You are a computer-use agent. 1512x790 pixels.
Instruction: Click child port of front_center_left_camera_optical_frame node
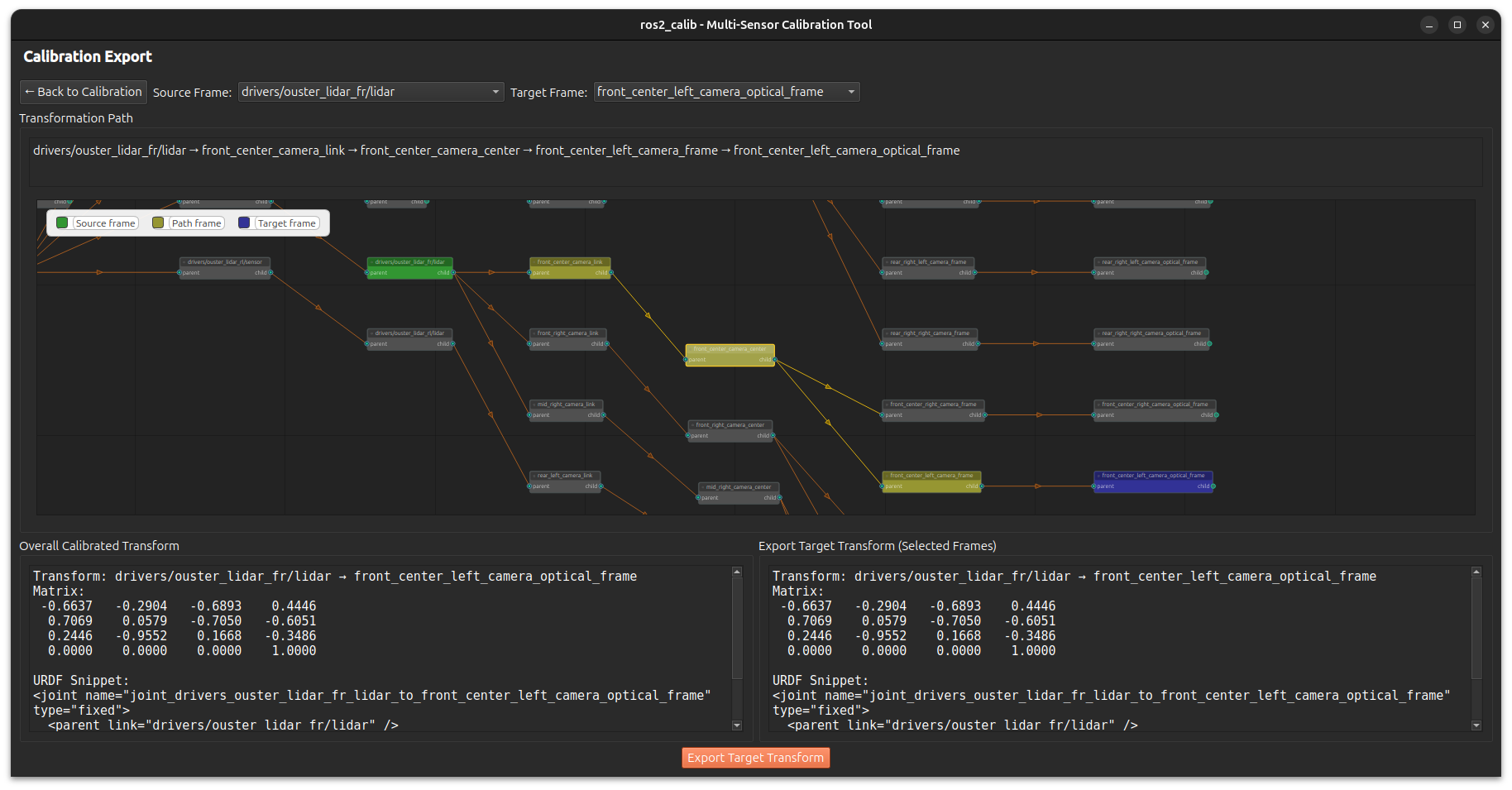(x=1213, y=486)
